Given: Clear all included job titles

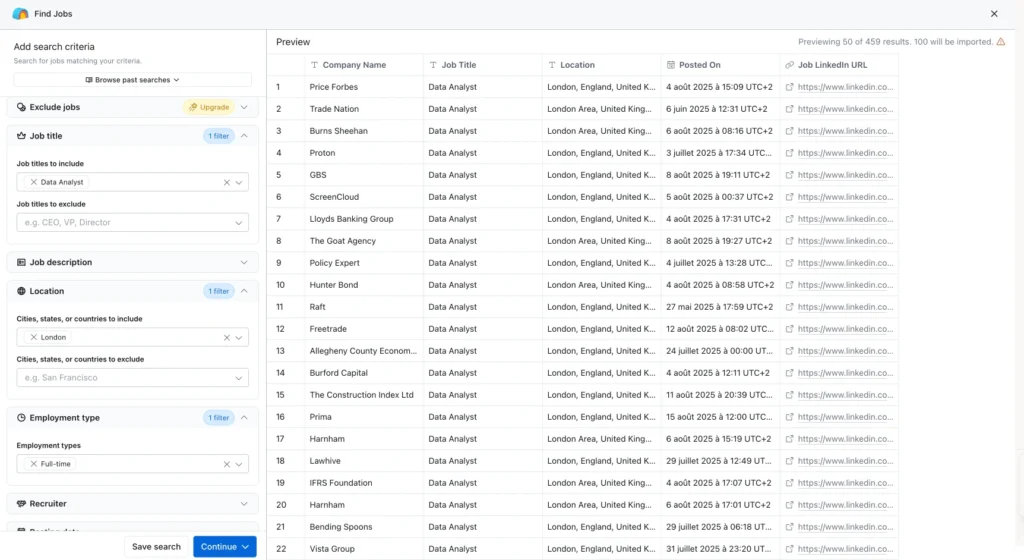Looking at the screenshot, I should tap(226, 183).
